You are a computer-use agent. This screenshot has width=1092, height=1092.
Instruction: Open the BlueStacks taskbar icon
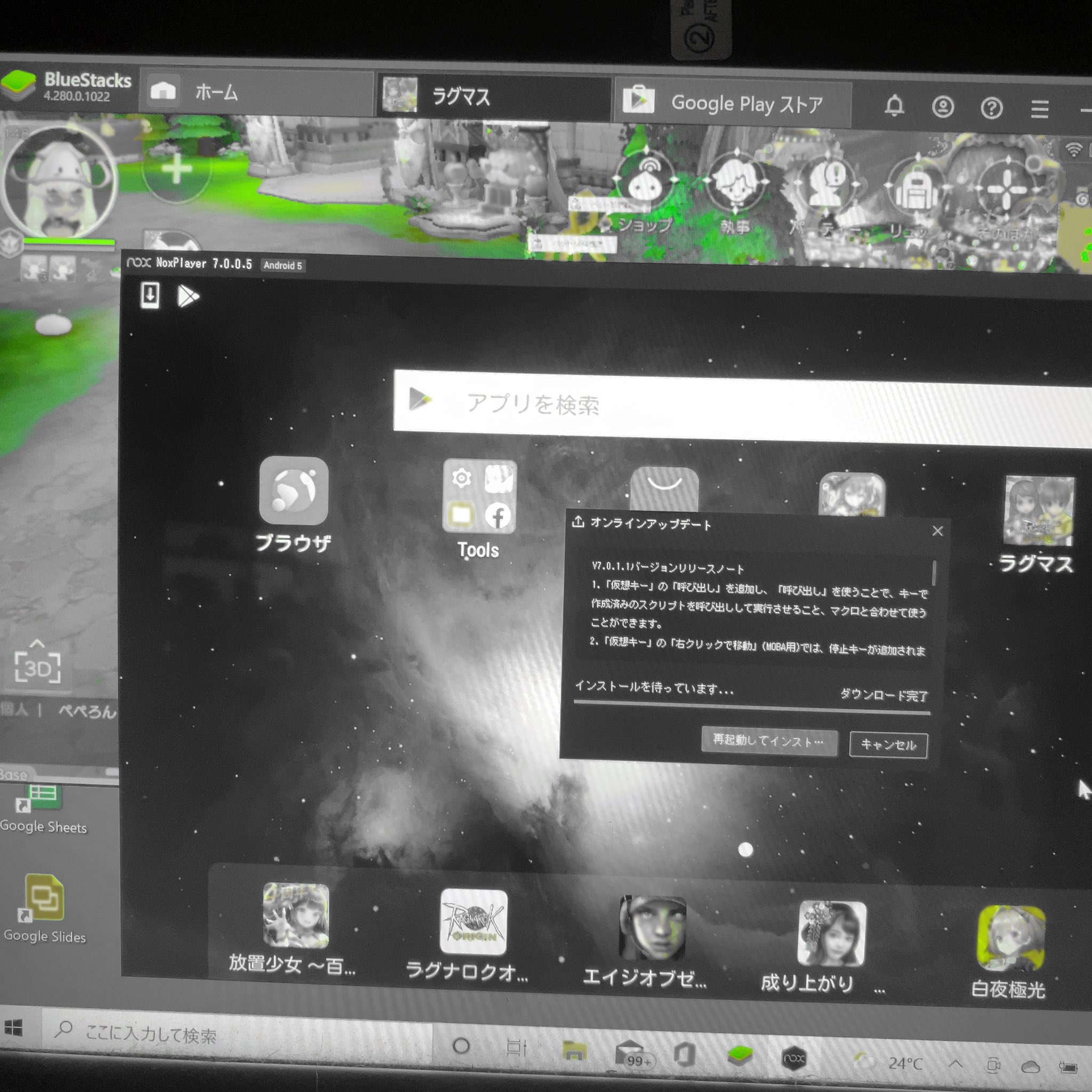pos(740,1056)
